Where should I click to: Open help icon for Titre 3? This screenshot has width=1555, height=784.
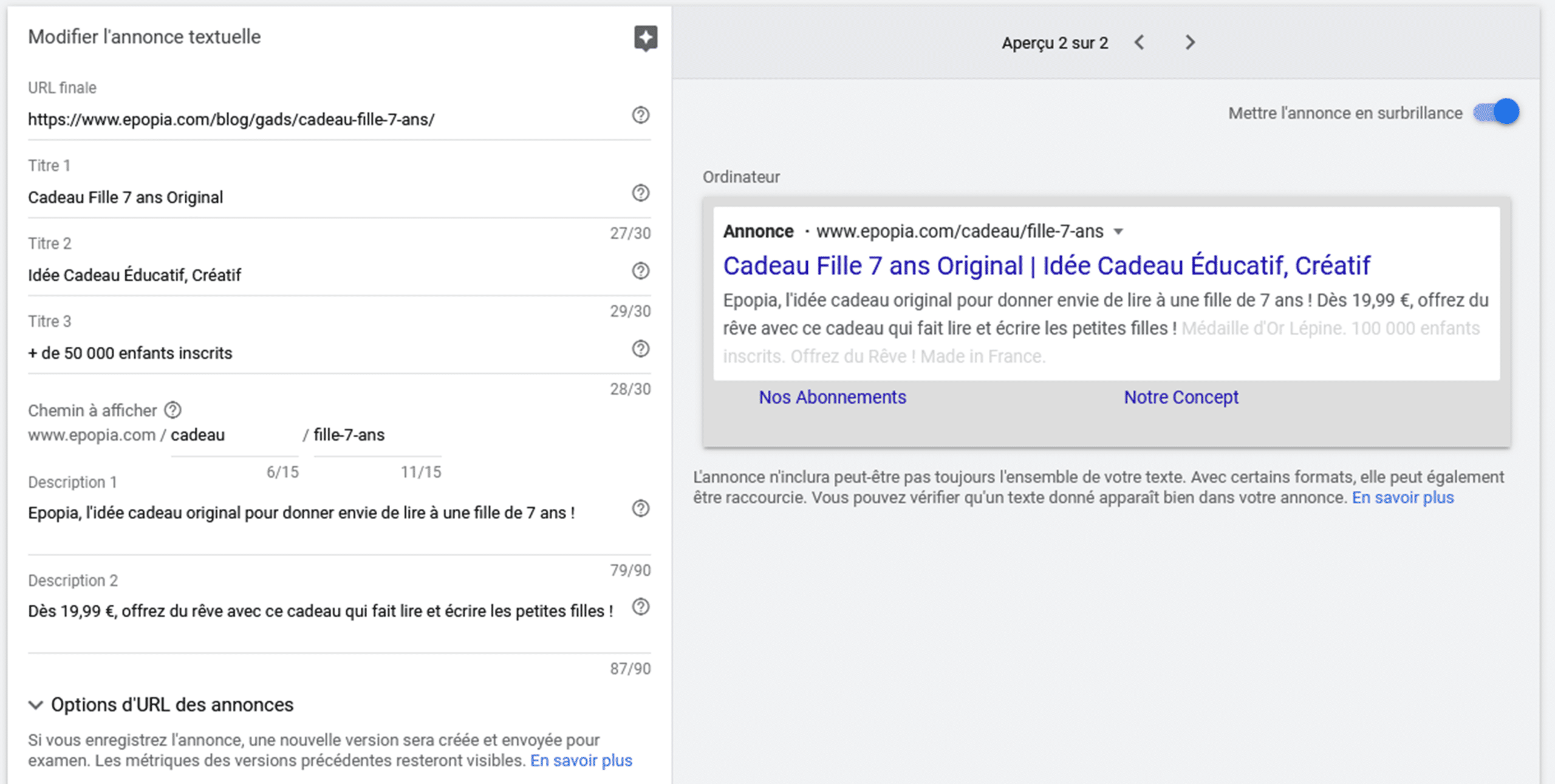coord(640,348)
